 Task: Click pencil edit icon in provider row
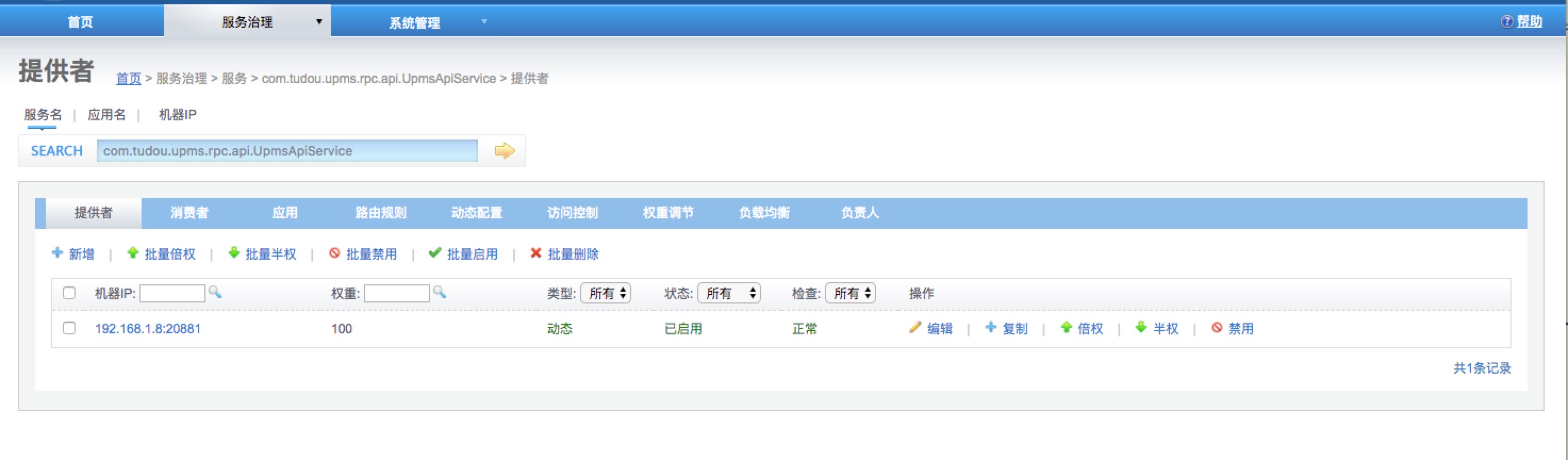[x=915, y=328]
